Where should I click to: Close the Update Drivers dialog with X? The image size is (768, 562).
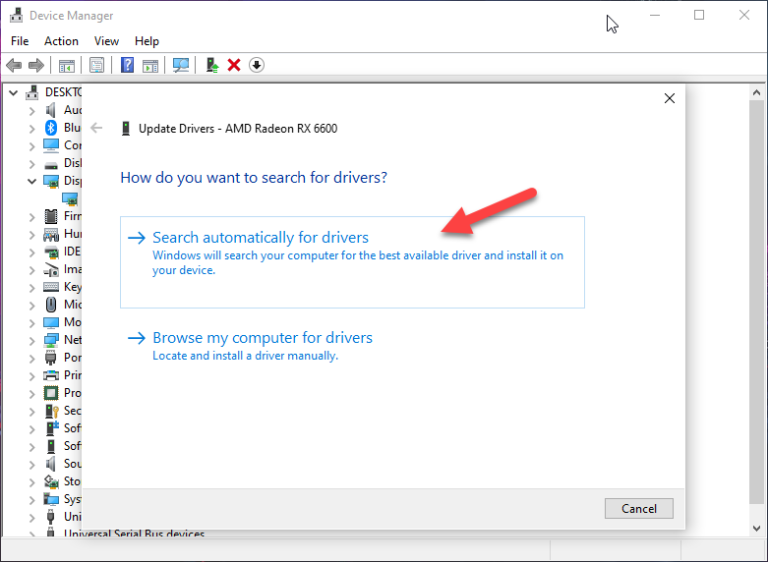pyautogui.click(x=670, y=98)
